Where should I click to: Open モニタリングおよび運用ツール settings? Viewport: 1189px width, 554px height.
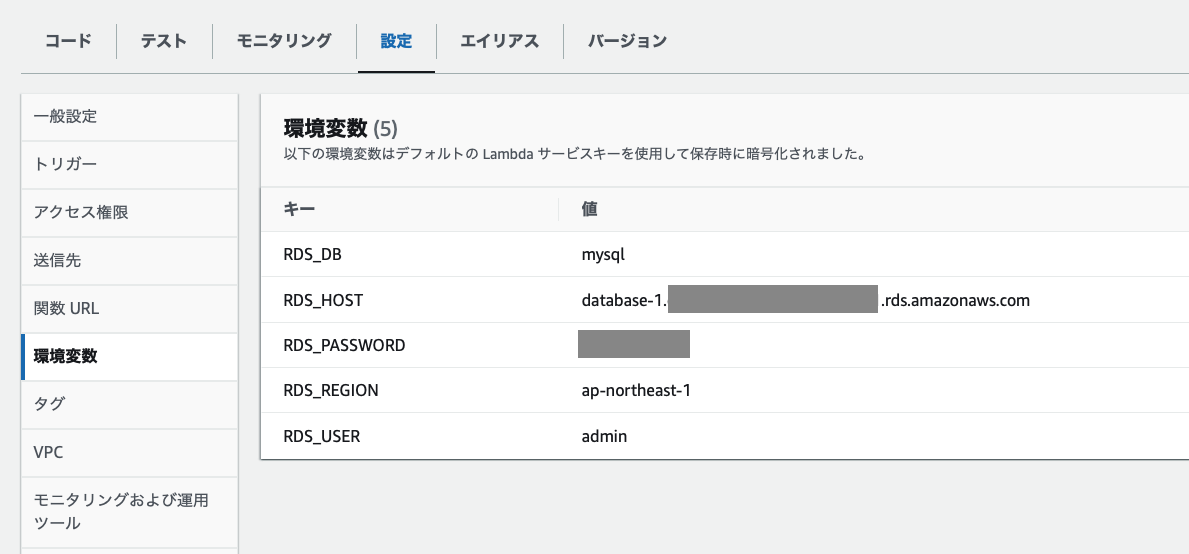click(x=121, y=511)
